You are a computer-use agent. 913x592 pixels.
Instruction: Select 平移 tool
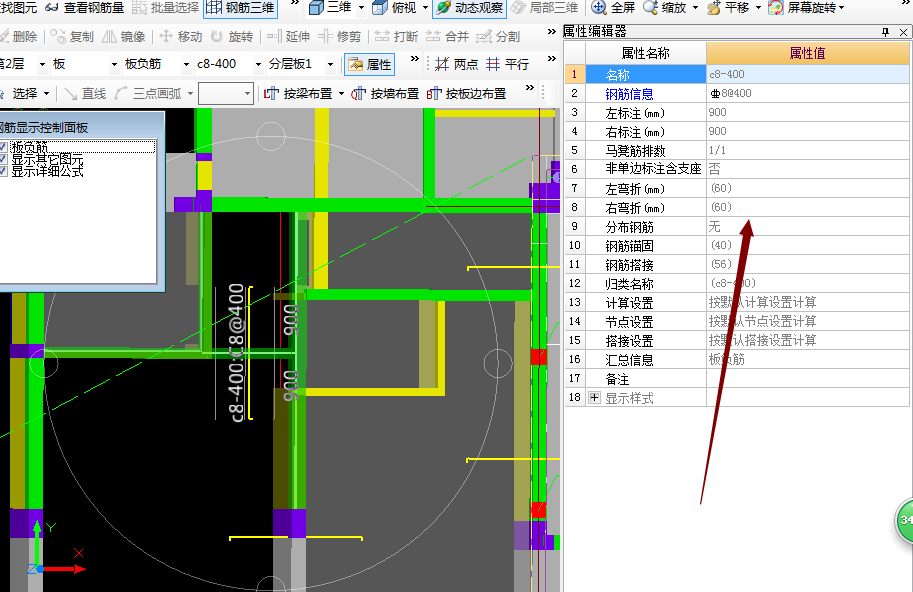728,8
